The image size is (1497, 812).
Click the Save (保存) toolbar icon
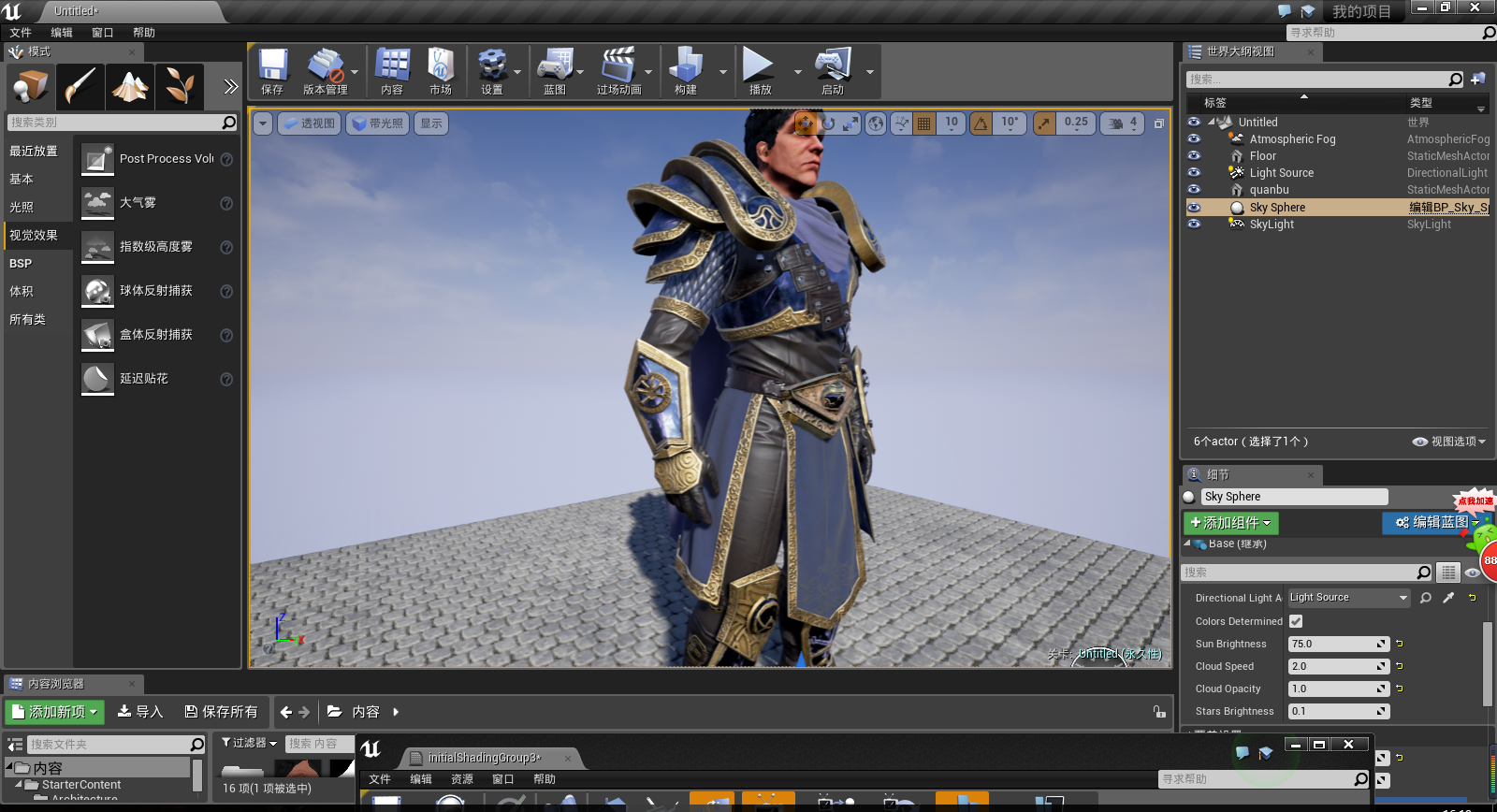click(x=272, y=71)
